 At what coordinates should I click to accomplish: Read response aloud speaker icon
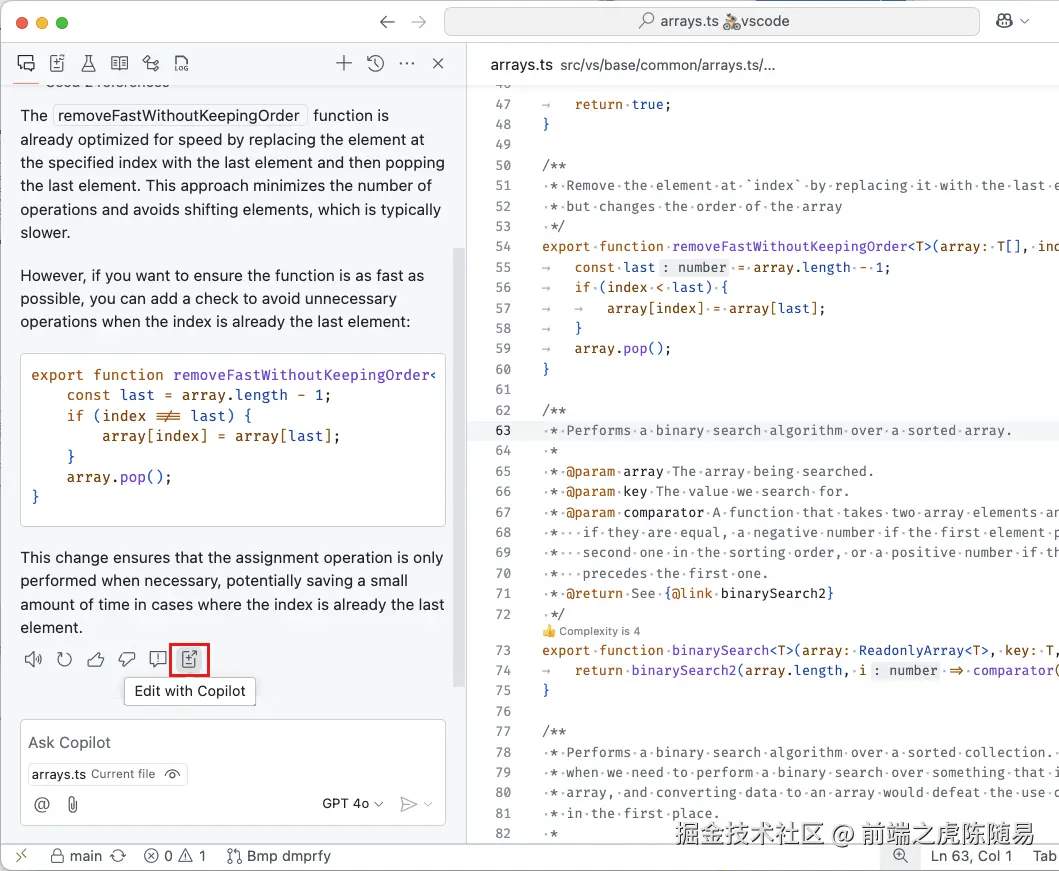(33, 659)
